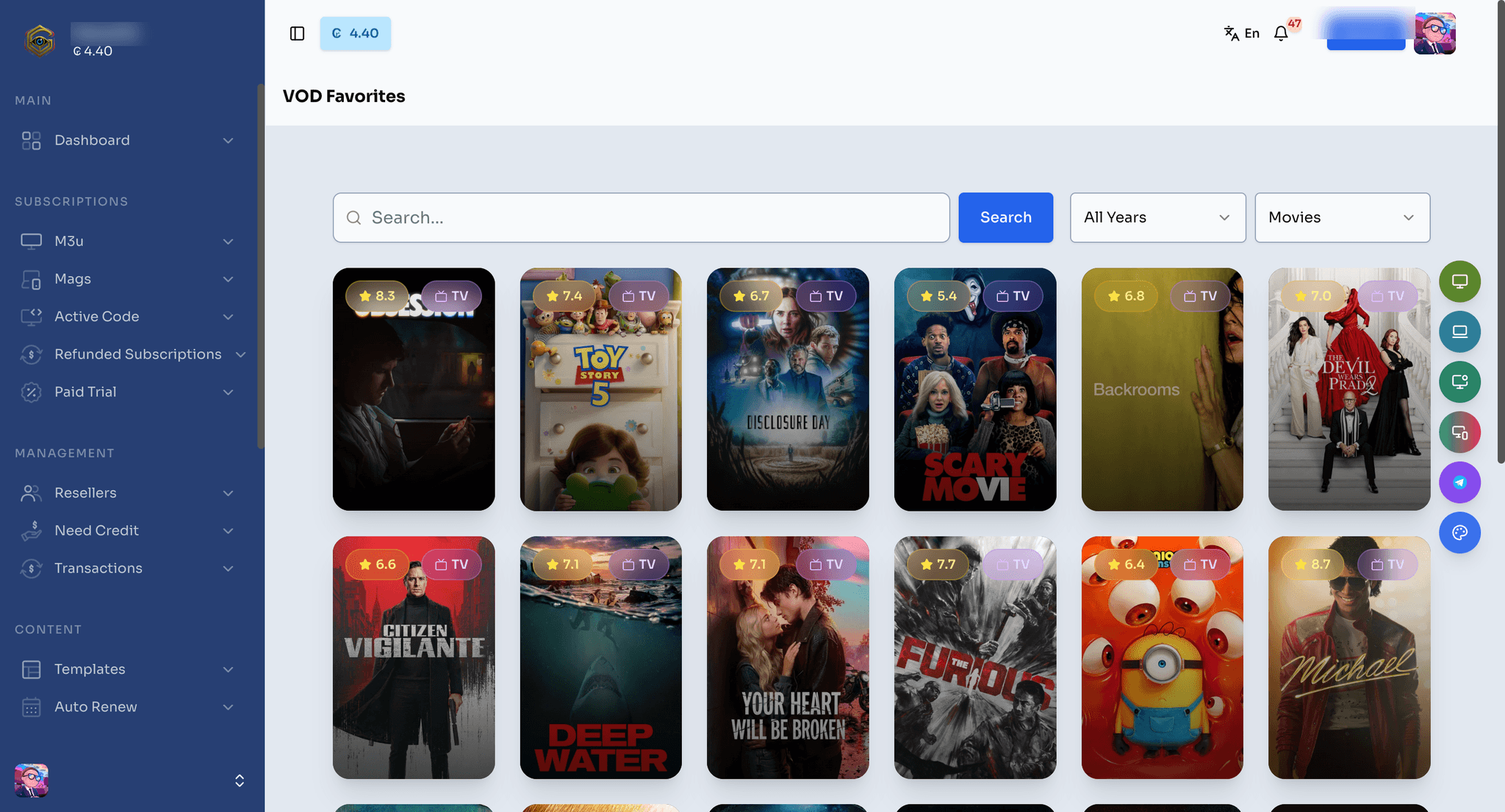
Task: Click the Auto Renew calendar icon
Action: [x=31, y=707]
